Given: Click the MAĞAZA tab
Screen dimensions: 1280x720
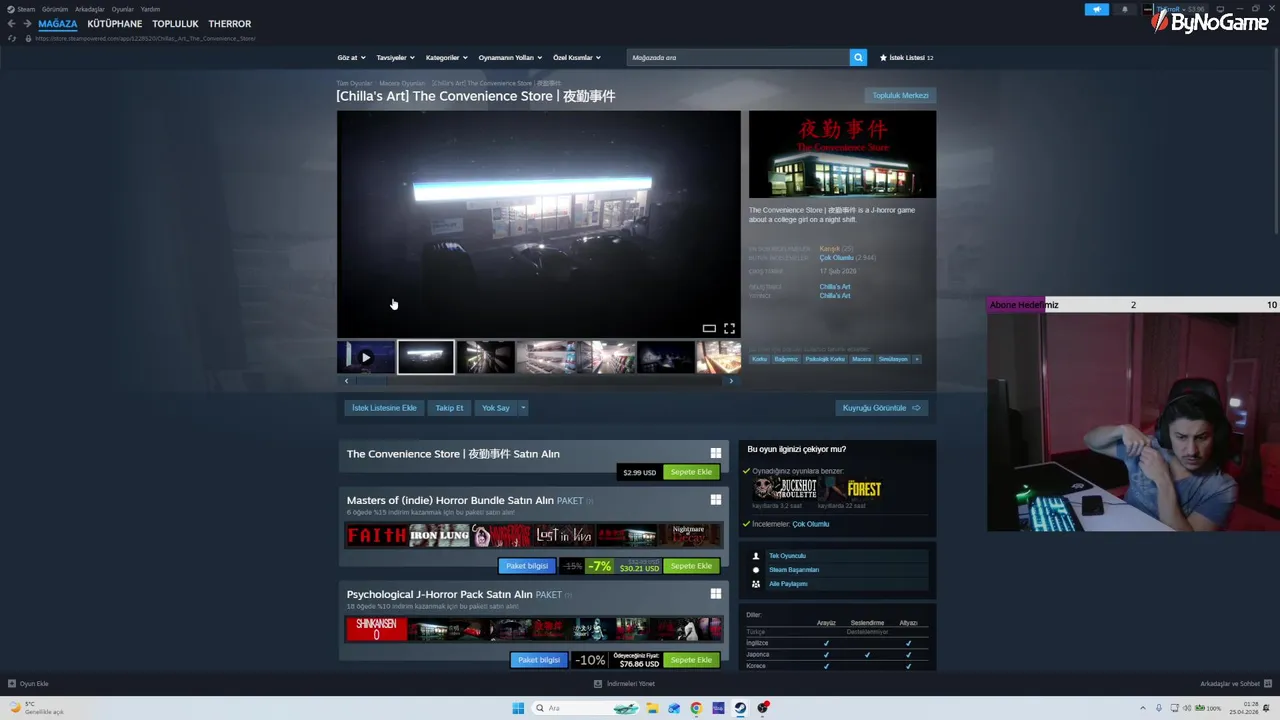Looking at the screenshot, I should [x=58, y=24].
